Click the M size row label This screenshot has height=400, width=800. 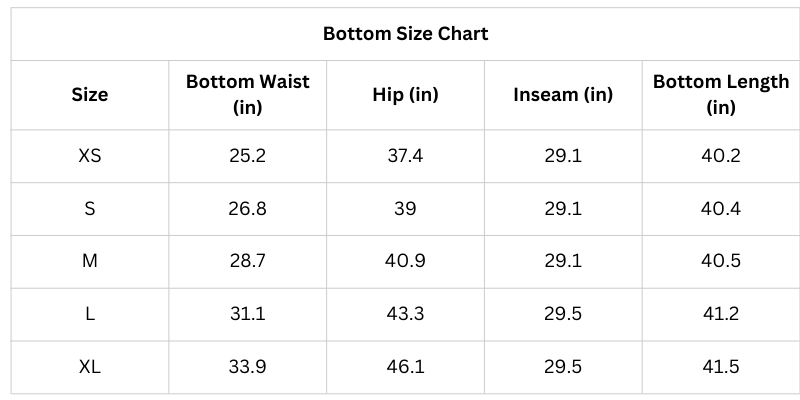pos(90,261)
